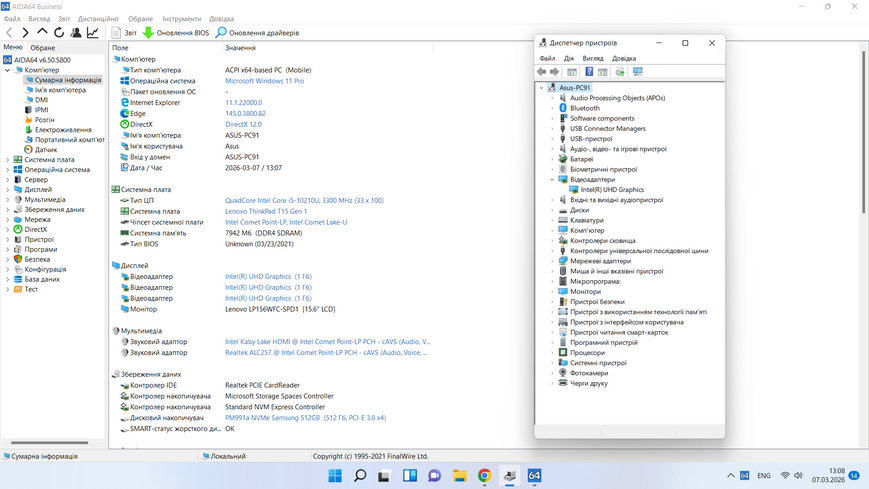The width and height of the screenshot is (869, 489).
Task: Open the graph icon in AIDA64 toolbar
Action: [x=93, y=33]
